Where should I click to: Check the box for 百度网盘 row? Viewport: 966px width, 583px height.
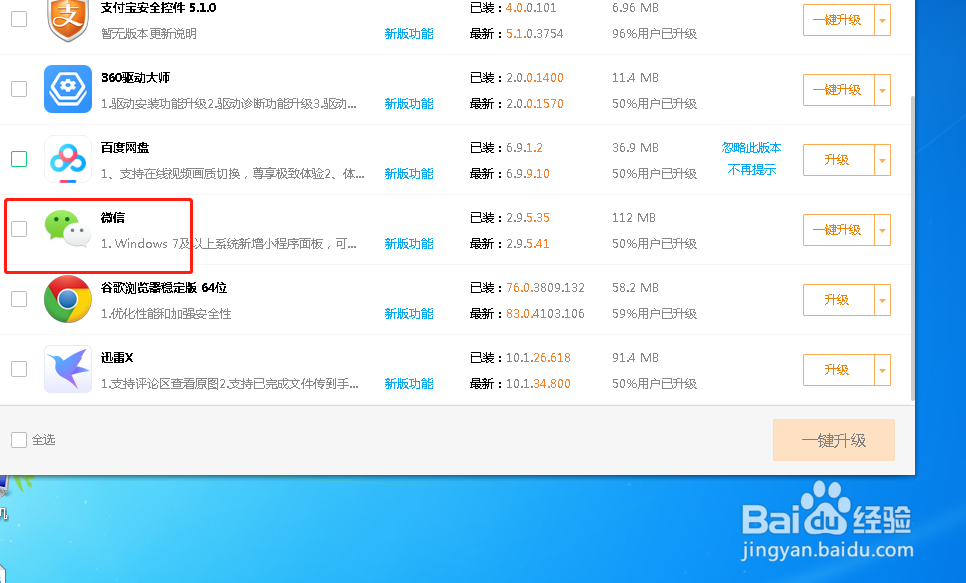coord(19,159)
